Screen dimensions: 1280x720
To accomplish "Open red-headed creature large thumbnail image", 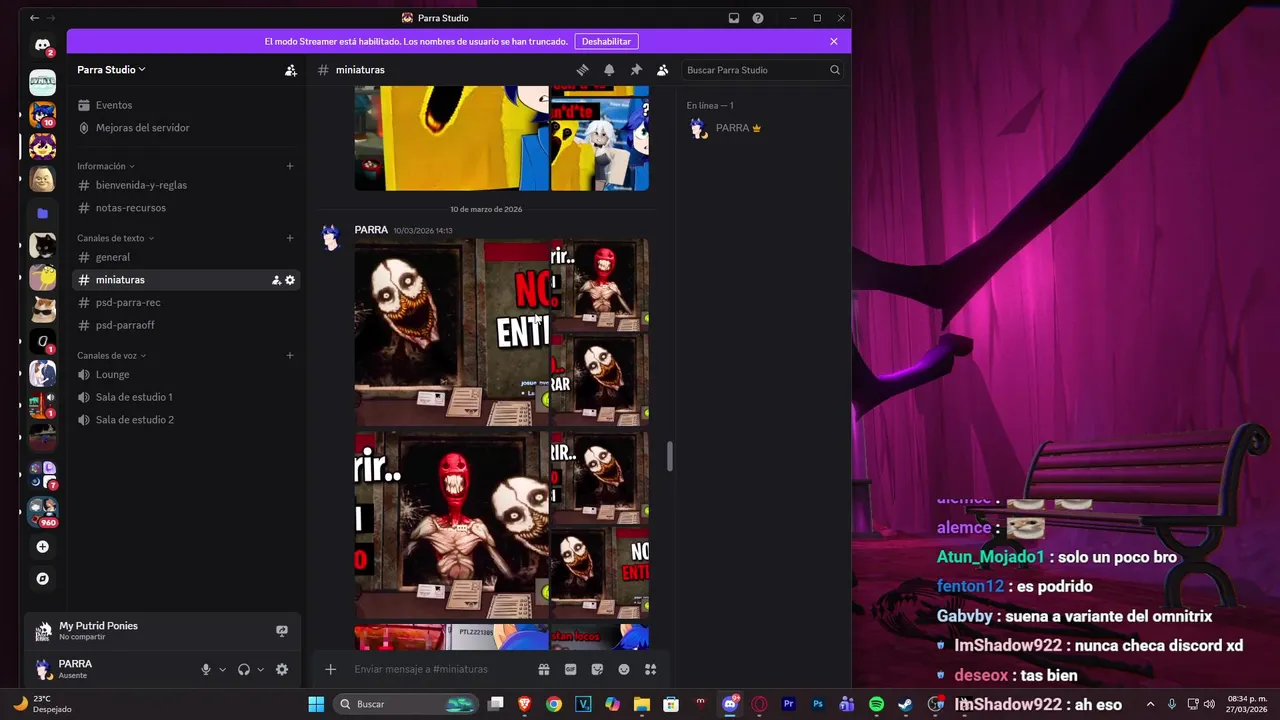I will 452,526.
